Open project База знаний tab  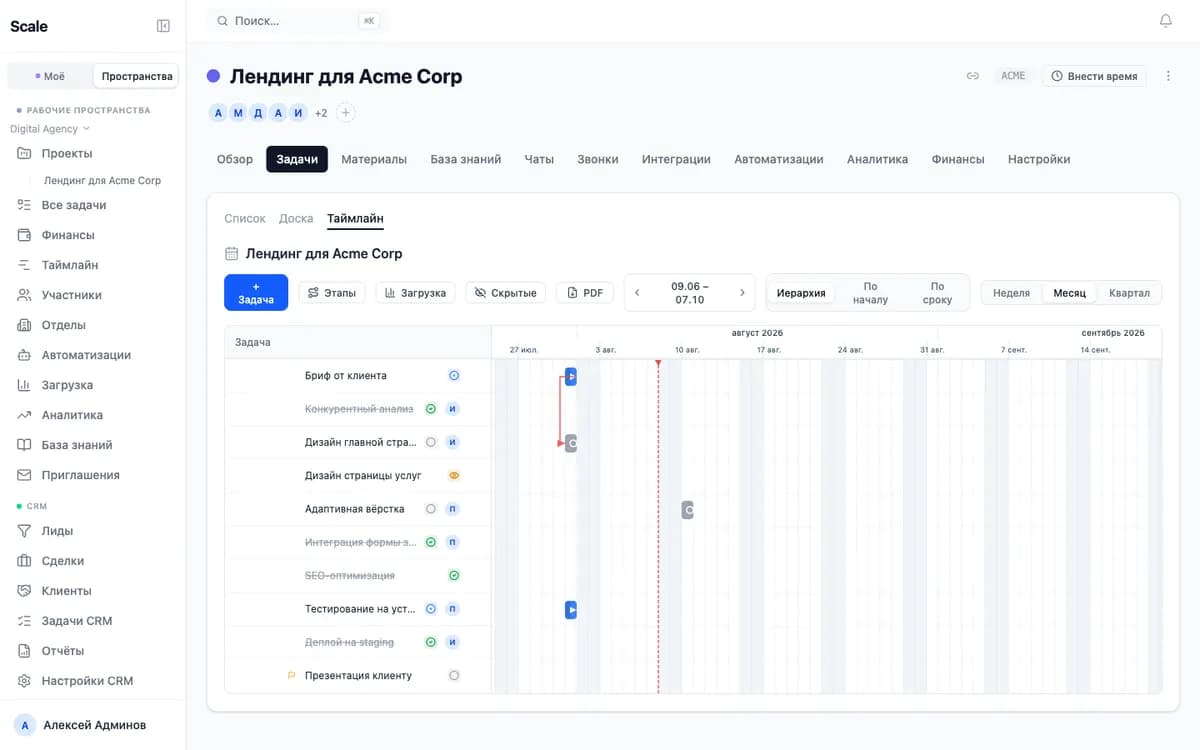(466, 159)
